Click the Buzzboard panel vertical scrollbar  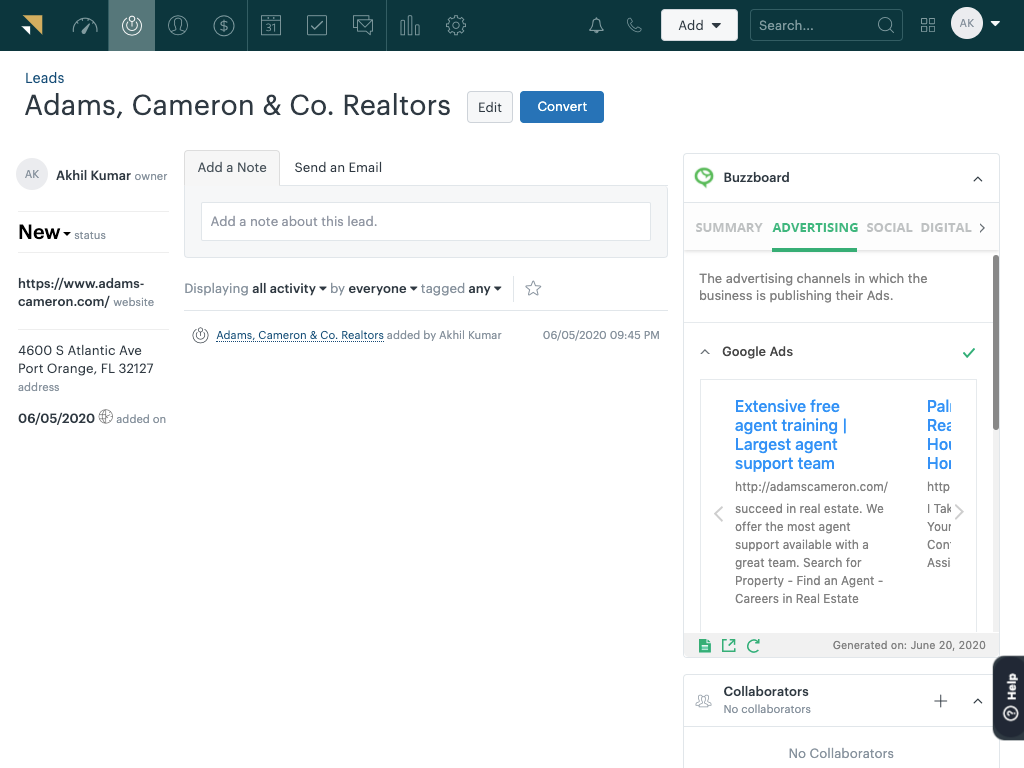[995, 340]
